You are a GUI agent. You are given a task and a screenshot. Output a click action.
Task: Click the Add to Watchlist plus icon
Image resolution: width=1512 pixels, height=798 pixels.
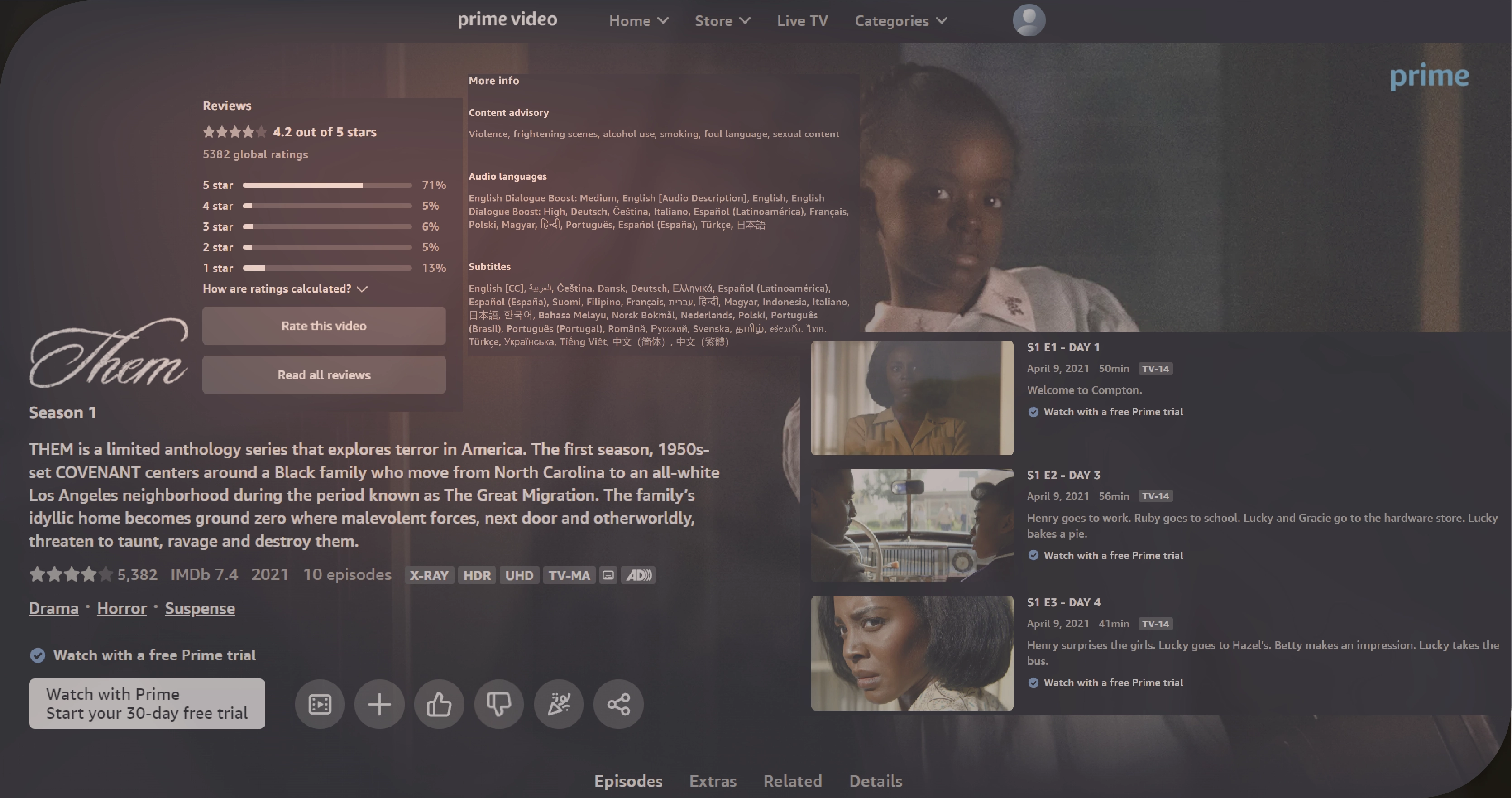(x=379, y=703)
